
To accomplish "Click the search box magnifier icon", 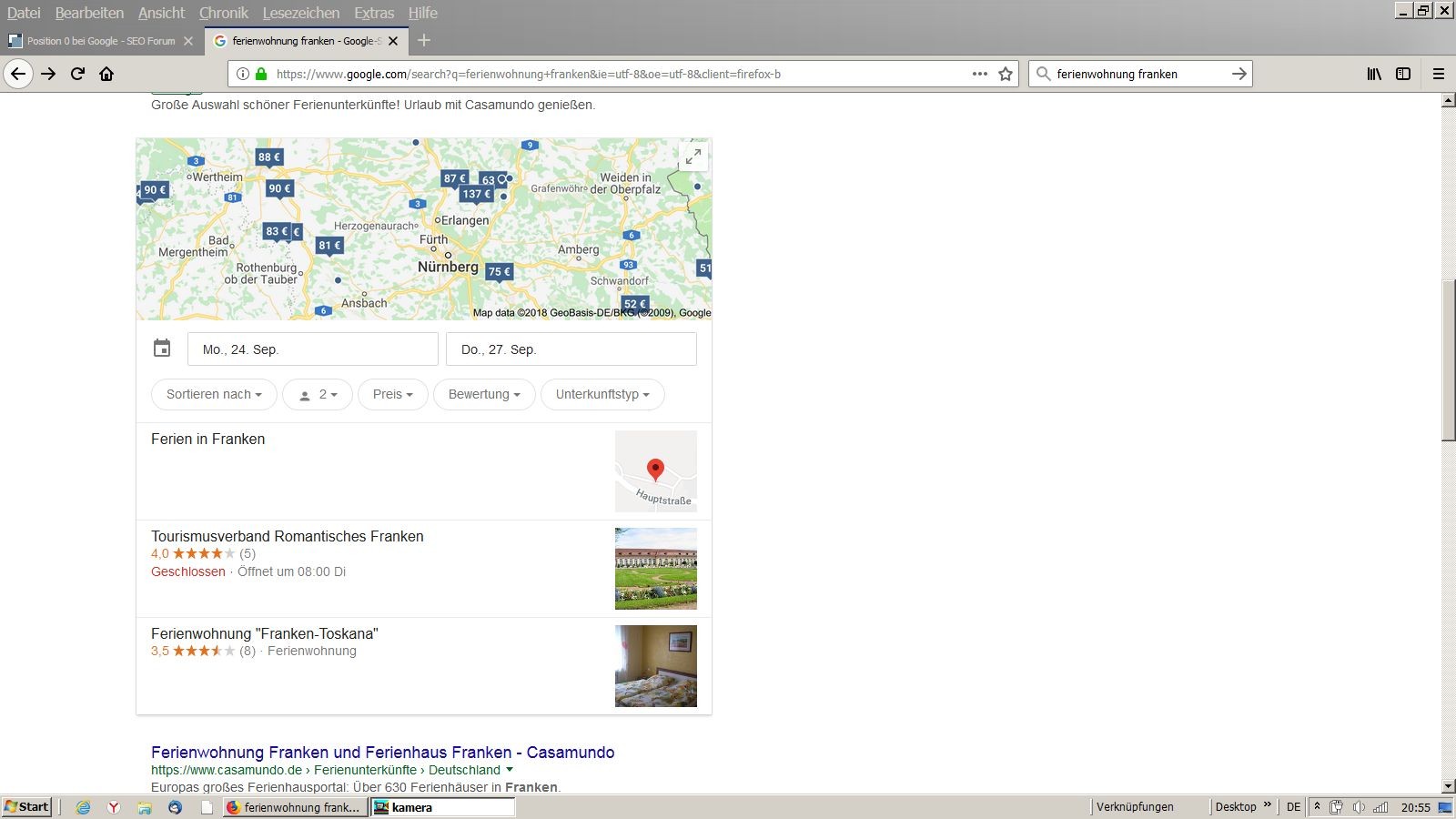I will [1044, 74].
